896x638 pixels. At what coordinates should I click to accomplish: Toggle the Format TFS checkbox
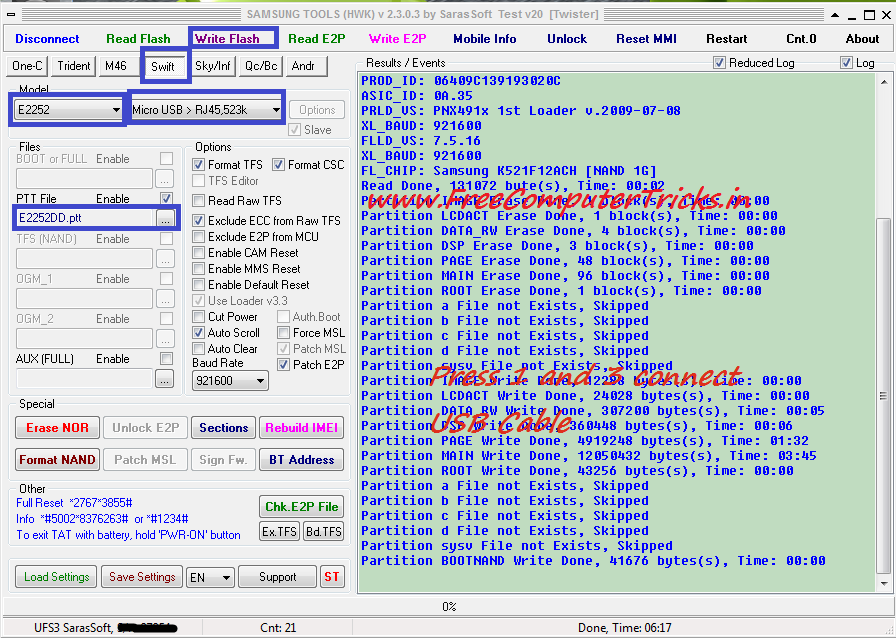(198, 165)
